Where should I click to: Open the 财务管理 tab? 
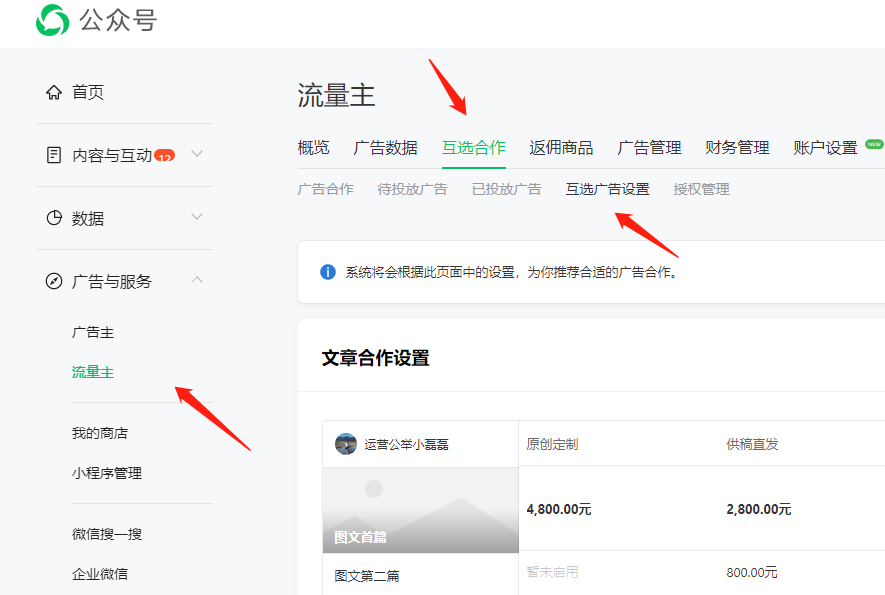(737, 148)
